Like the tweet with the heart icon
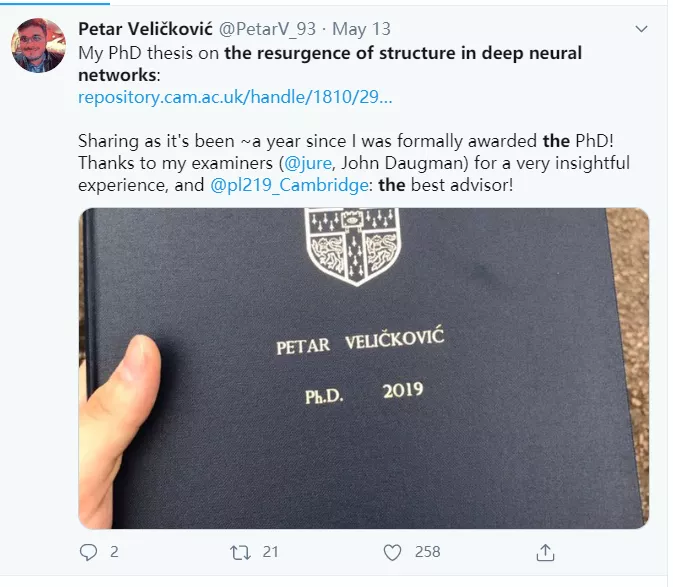This screenshot has height=587, width=673. (392, 552)
